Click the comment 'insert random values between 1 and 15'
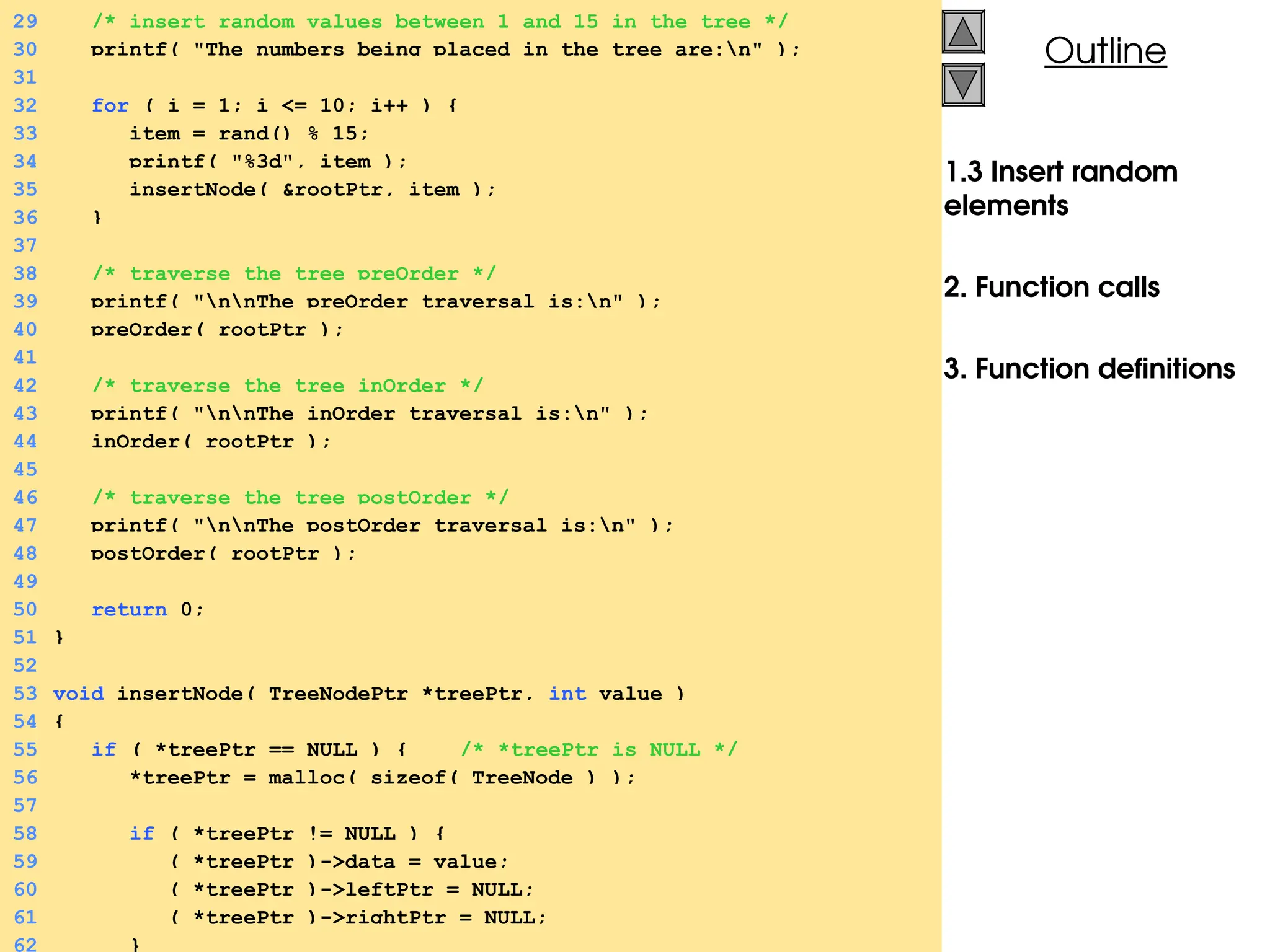This screenshot has width=1270, height=952. click(x=440, y=21)
